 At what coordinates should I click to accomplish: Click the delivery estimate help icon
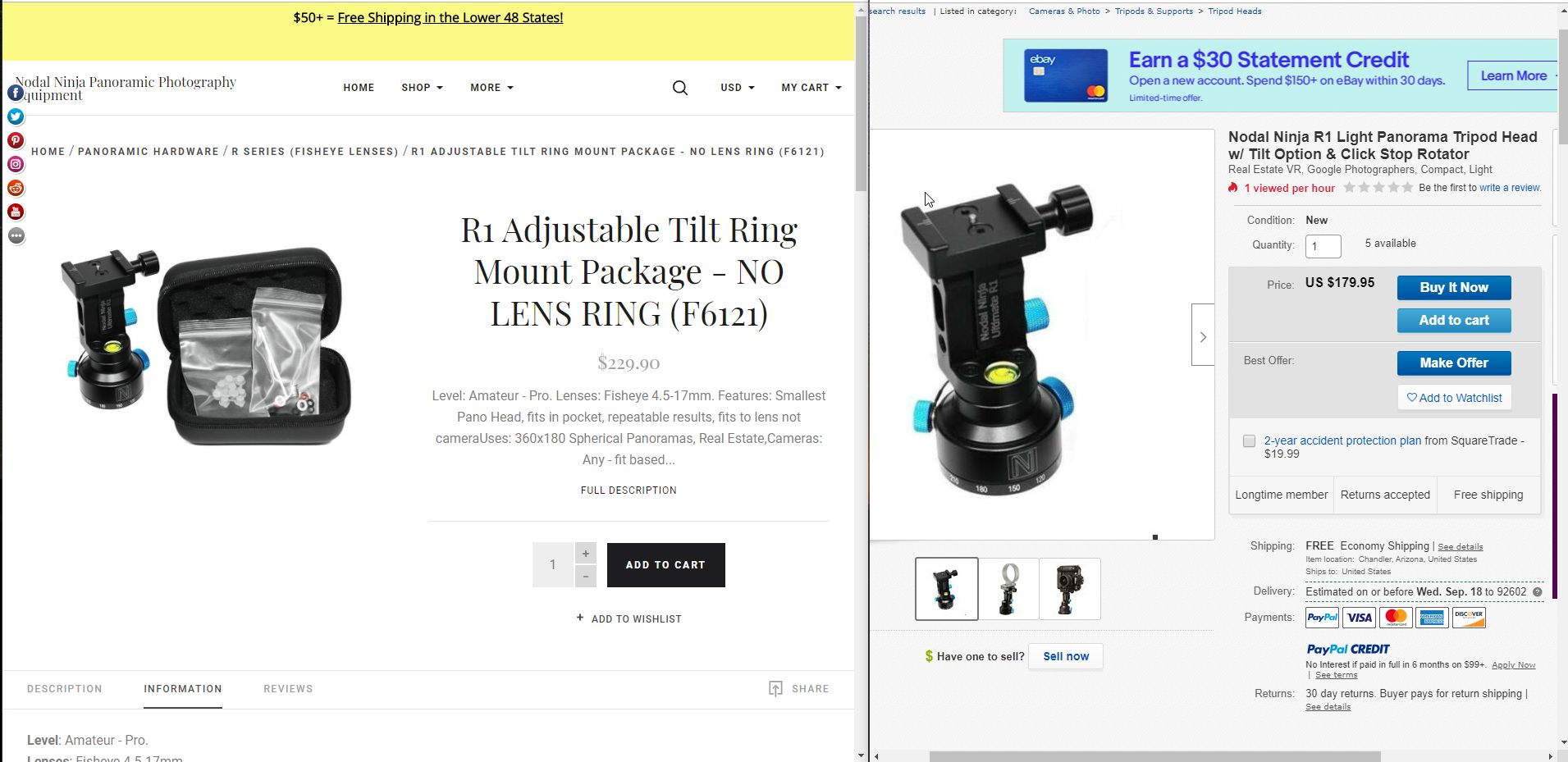1538,592
